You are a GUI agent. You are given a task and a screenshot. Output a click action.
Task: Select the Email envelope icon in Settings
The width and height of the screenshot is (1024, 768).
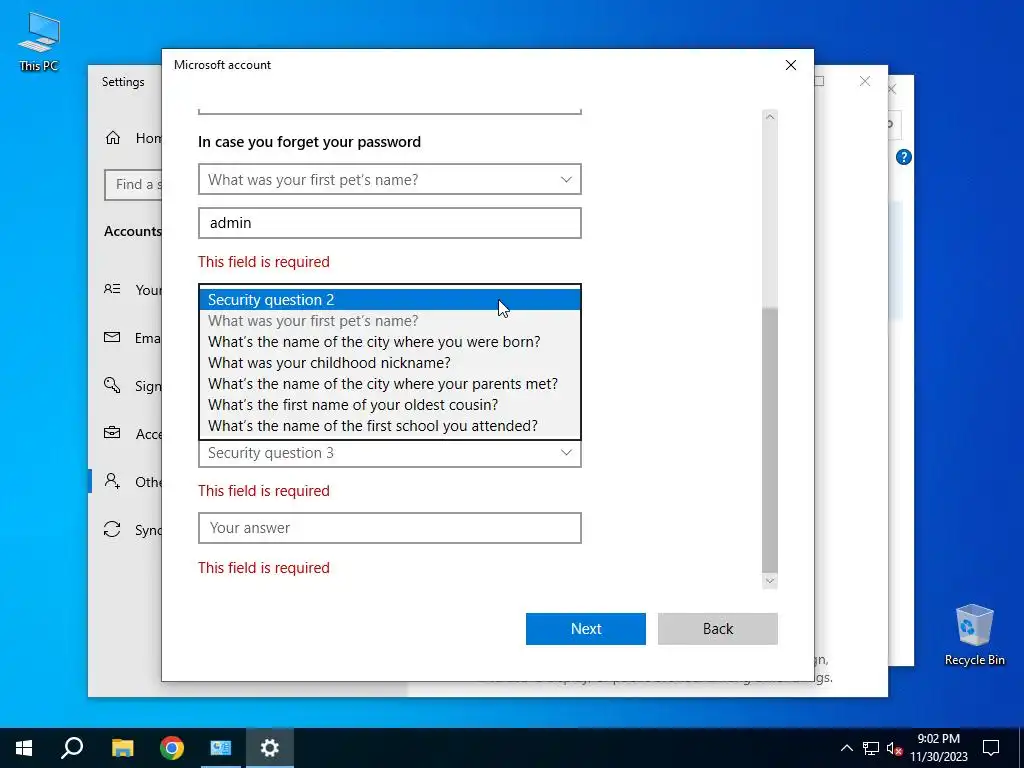112,338
